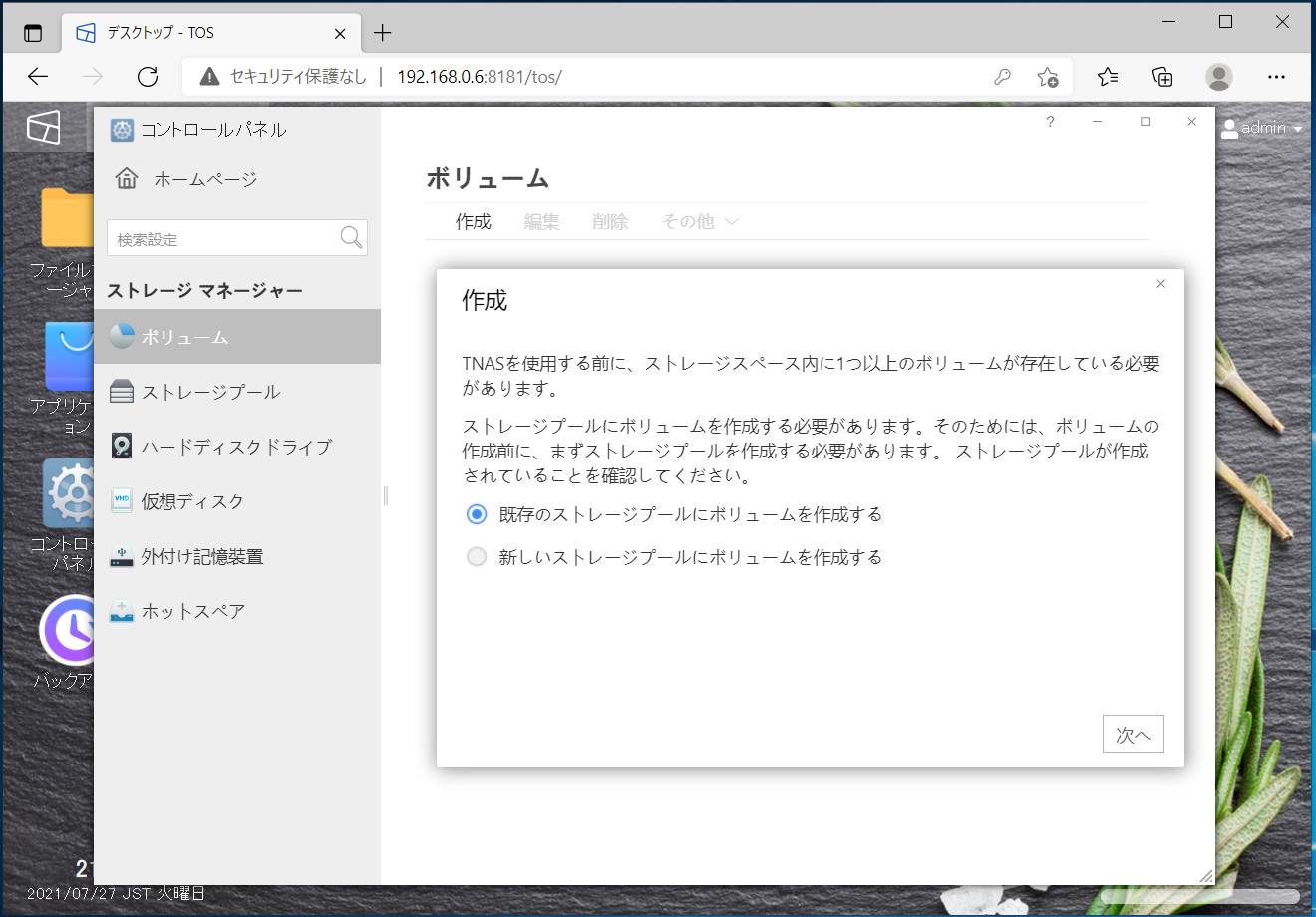Screen dimensions: 1316x917
Task: Click the home icon beside ホームページ
Action: pyautogui.click(x=127, y=179)
